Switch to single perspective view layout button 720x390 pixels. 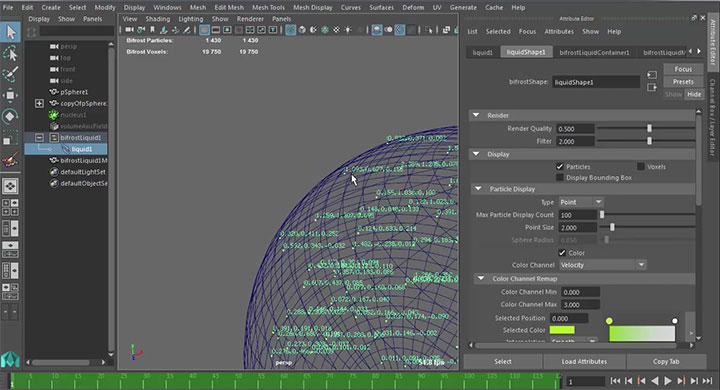(10, 186)
